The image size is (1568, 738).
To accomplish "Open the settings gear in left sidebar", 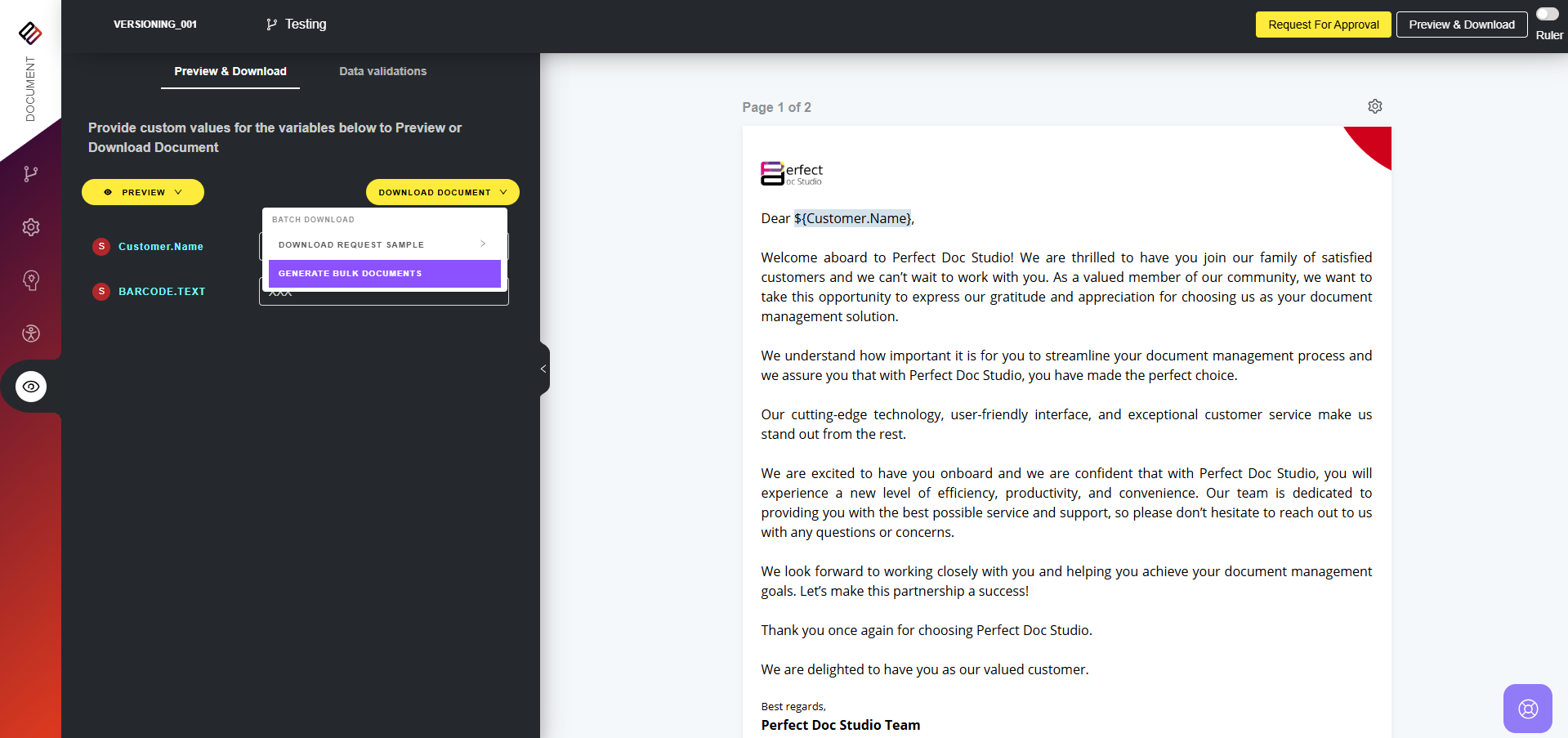I will pos(31,227).
